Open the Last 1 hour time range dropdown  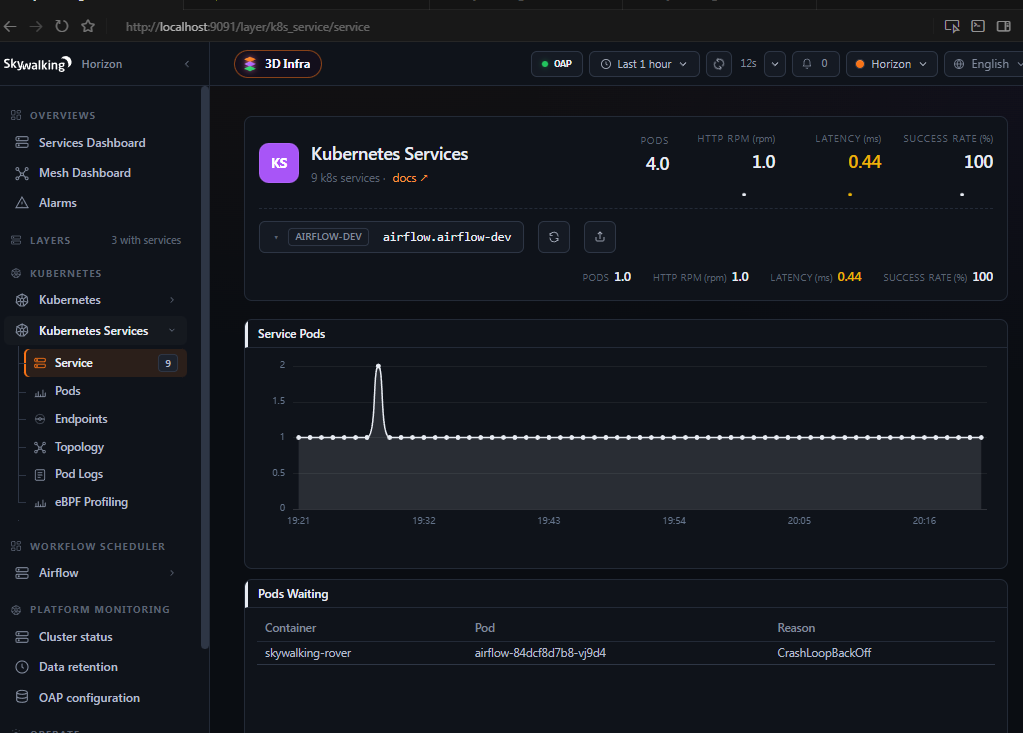(644, 64)
